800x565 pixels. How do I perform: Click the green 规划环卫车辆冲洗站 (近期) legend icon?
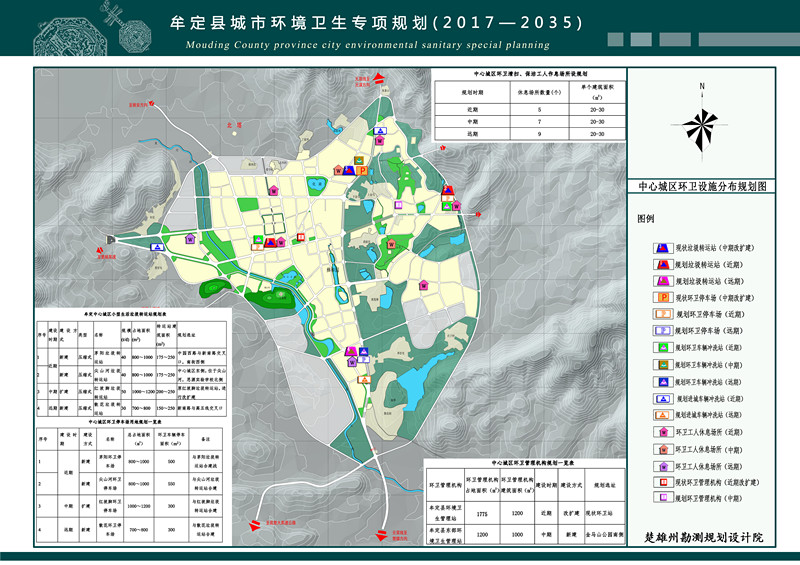[662, 347]
